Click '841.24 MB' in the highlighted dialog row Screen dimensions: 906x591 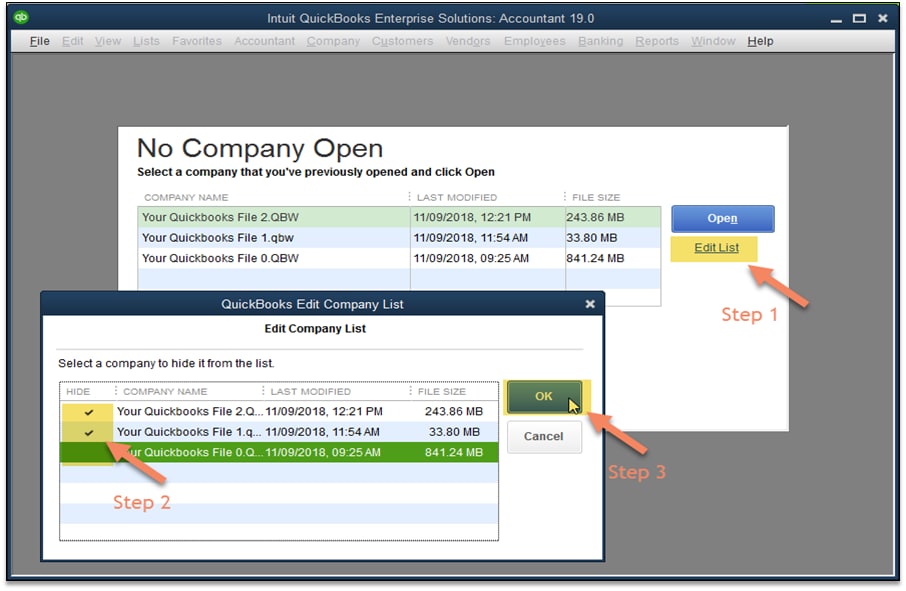[x=454, y=452]
